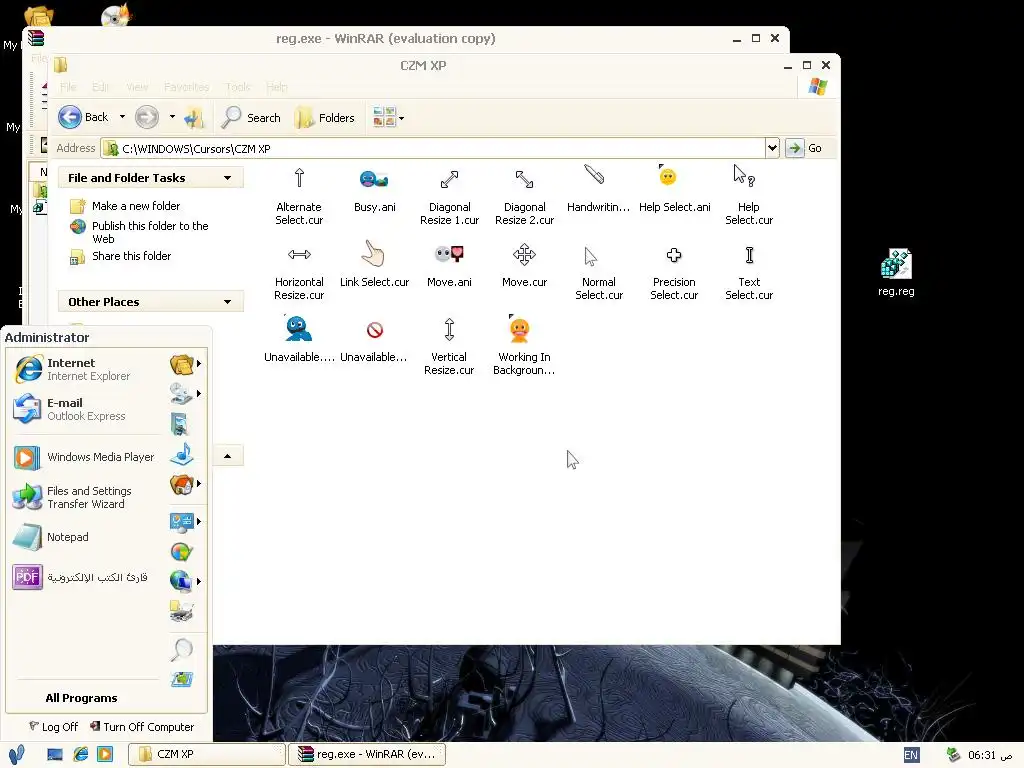
Task: Collapse the Other Places panel
Action: coord(227,302)
